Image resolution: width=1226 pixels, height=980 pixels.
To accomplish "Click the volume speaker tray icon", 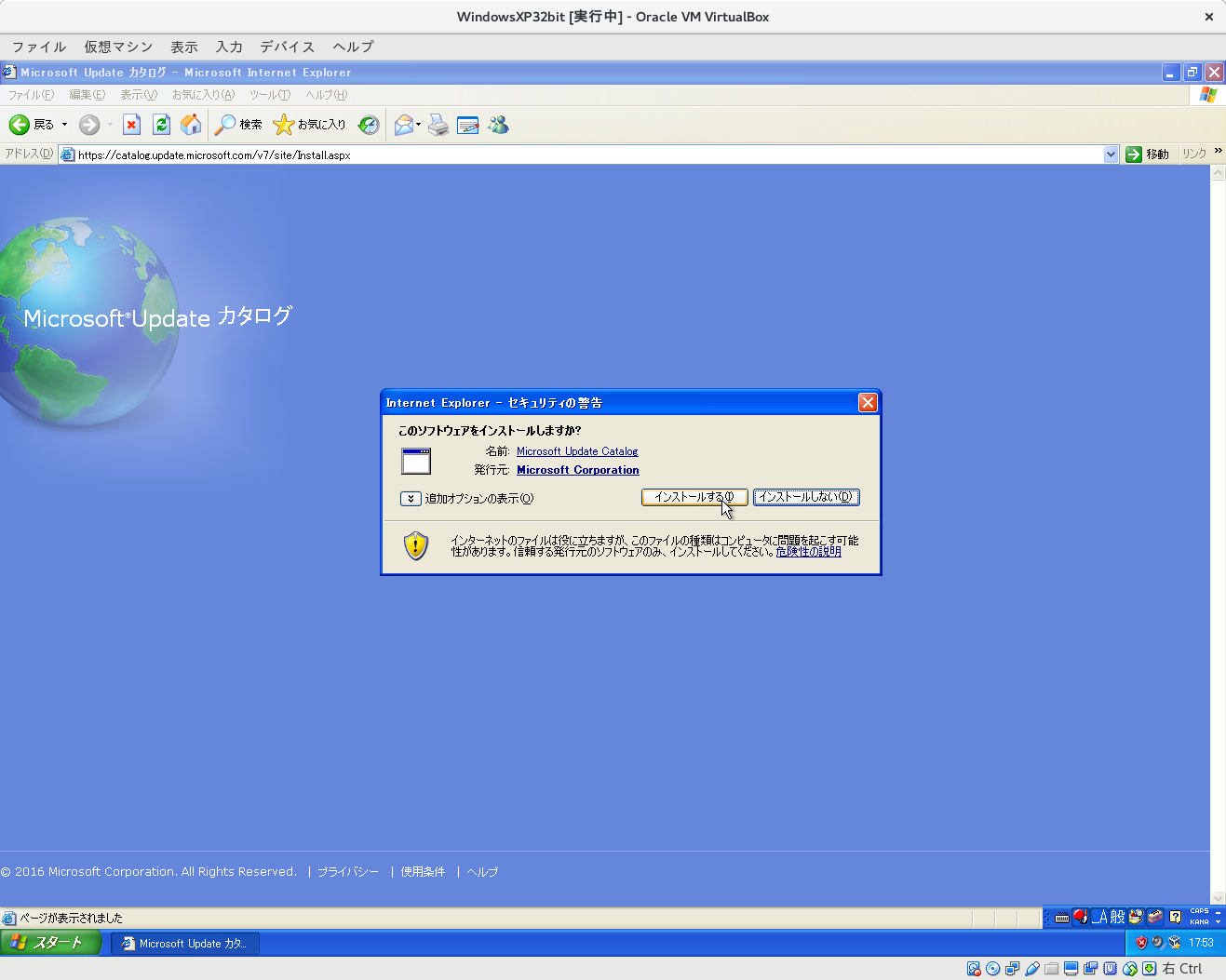I will coord(1158,943).
